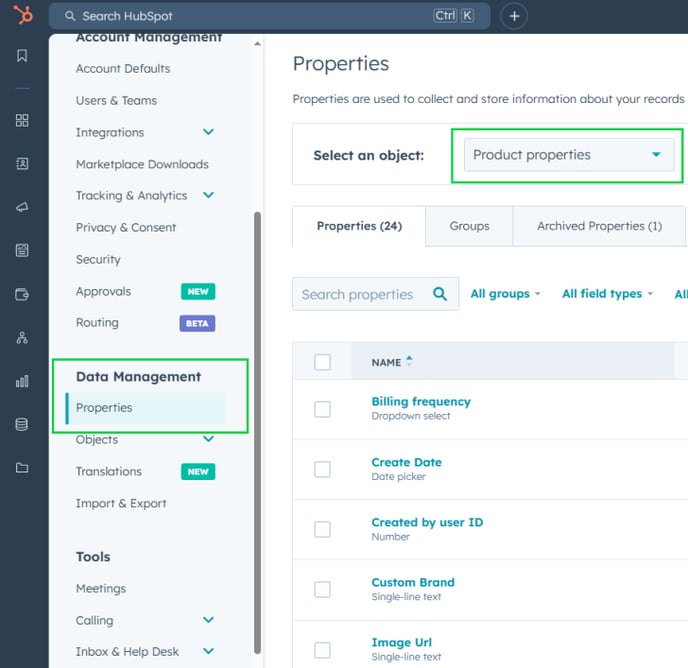Check the Billing frequency row checkbox

pos(322,409)
